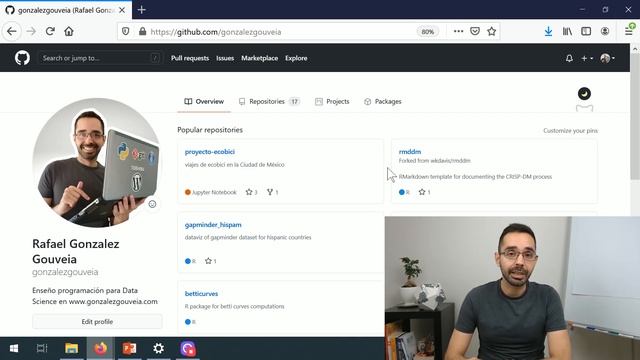Bookmark this page with the star icon
The height and width of the screenshot is (360, 640).
tap(491, 31)
